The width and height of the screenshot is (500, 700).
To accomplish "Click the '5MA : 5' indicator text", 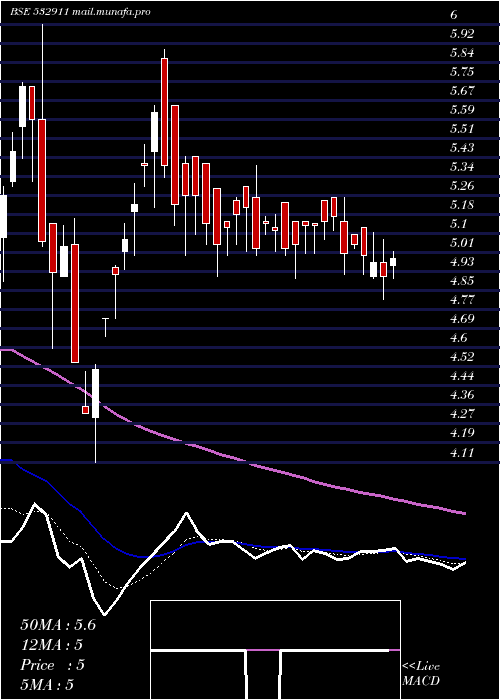I will [x=47, y=685].
